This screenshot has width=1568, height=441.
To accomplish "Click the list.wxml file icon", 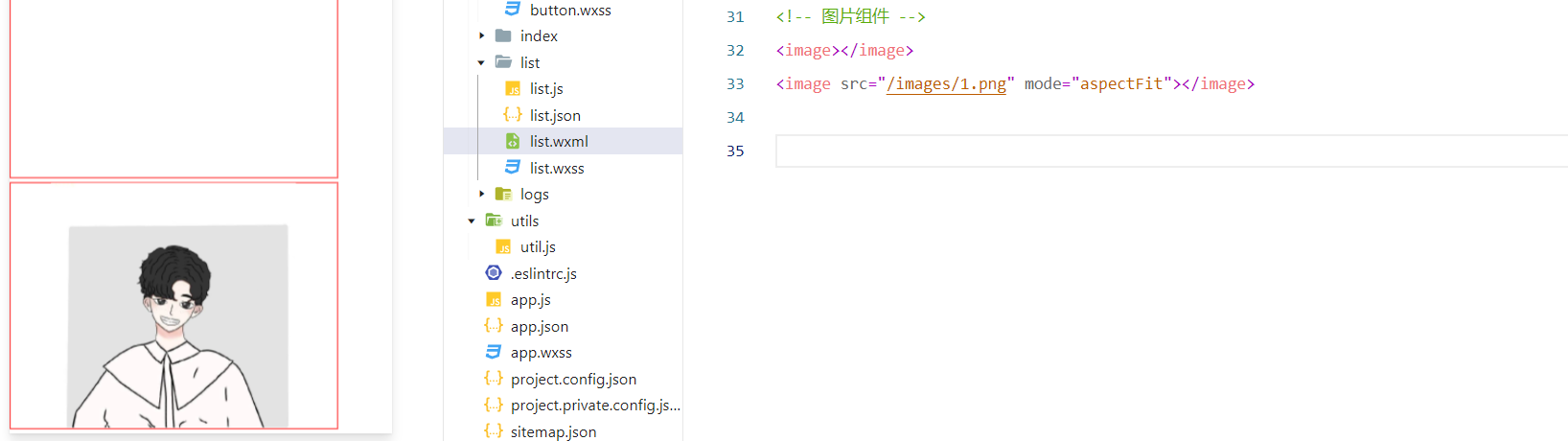I will 513,141.
